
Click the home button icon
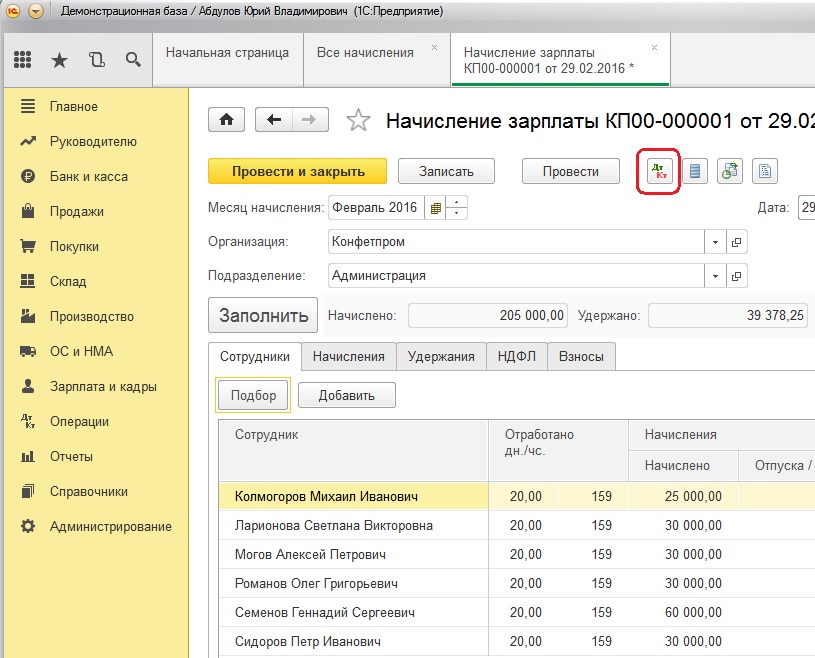click(226, 120)
